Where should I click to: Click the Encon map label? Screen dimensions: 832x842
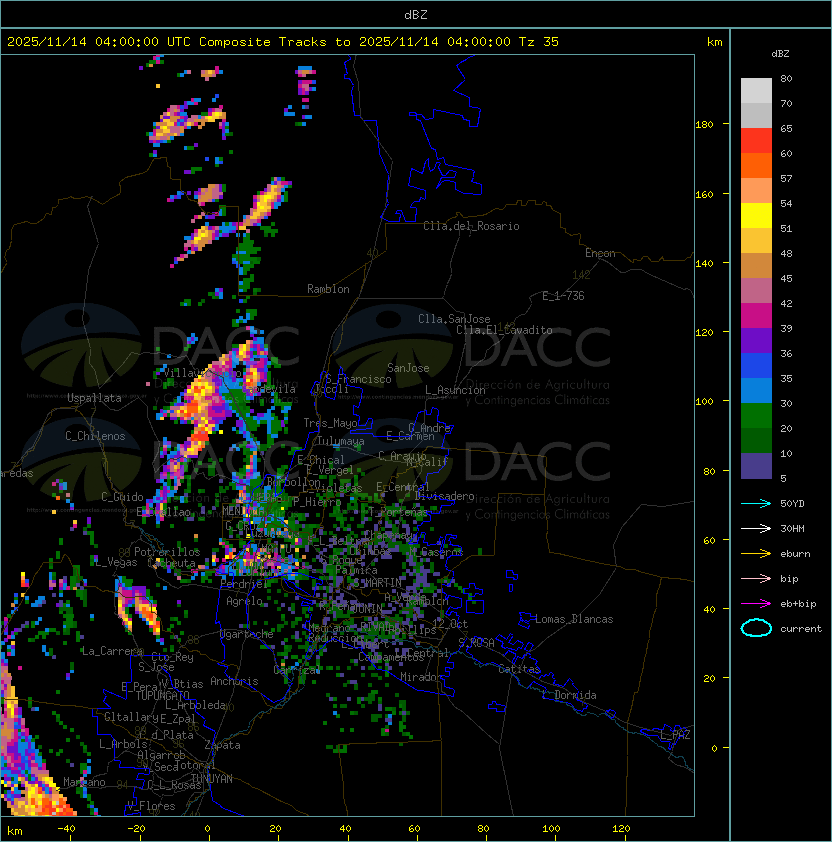tap(600, 253)
